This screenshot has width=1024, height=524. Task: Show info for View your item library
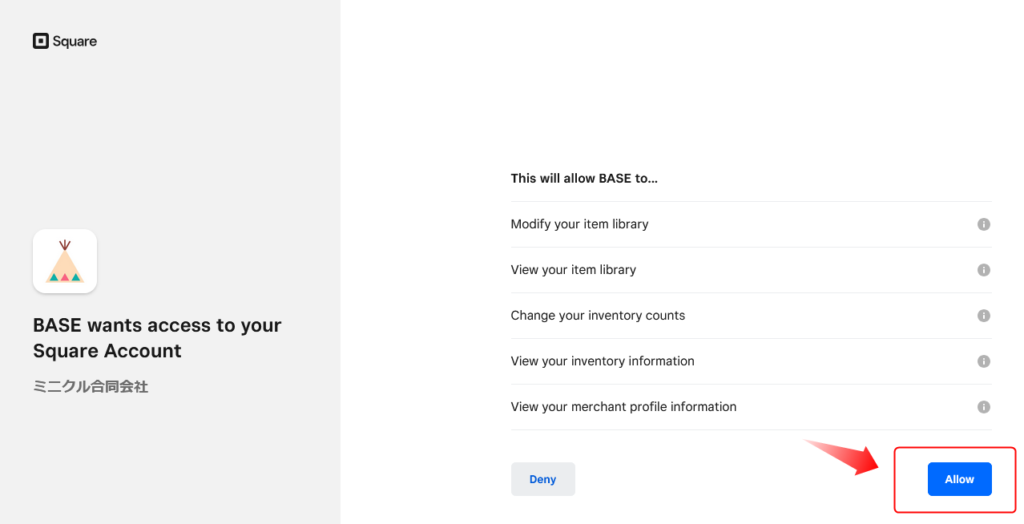coord(983,270)
